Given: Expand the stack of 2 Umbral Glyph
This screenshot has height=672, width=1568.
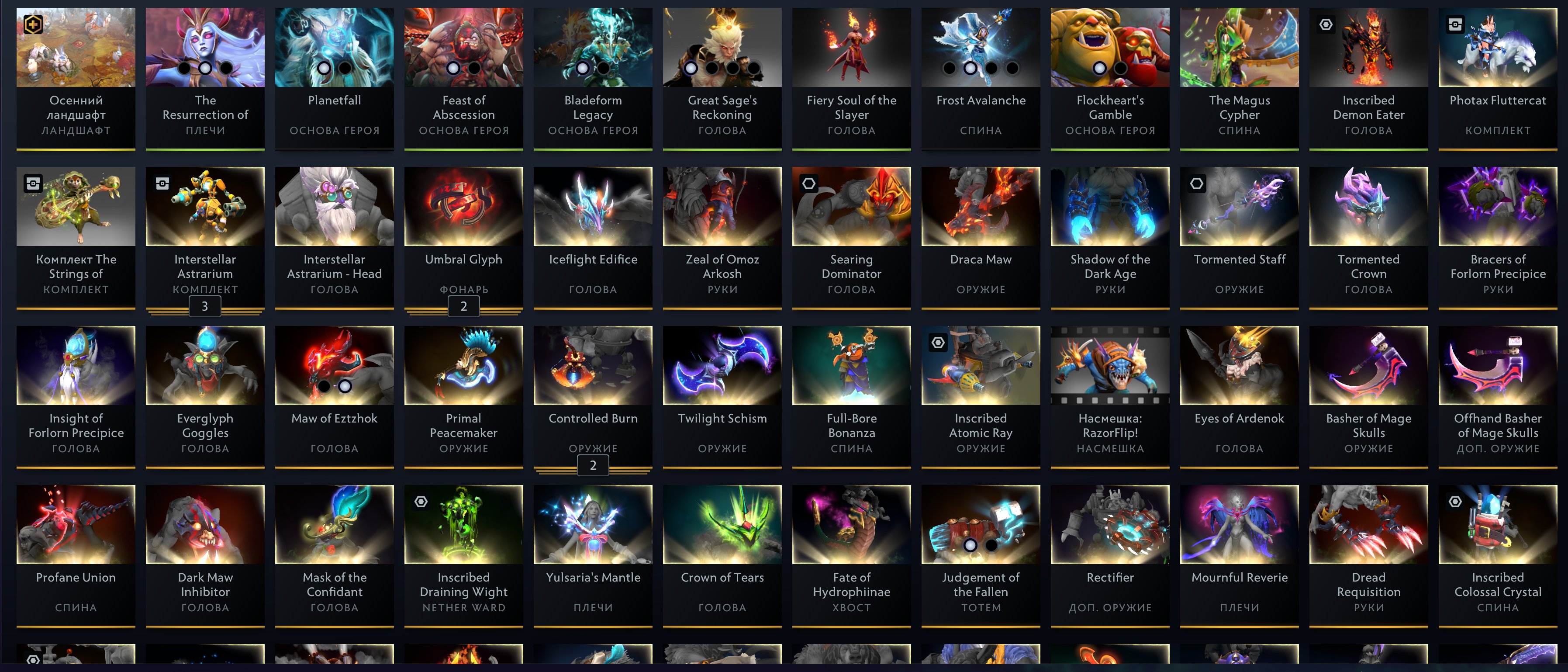Looking at the screenshot, I should [x=463, y=306].
